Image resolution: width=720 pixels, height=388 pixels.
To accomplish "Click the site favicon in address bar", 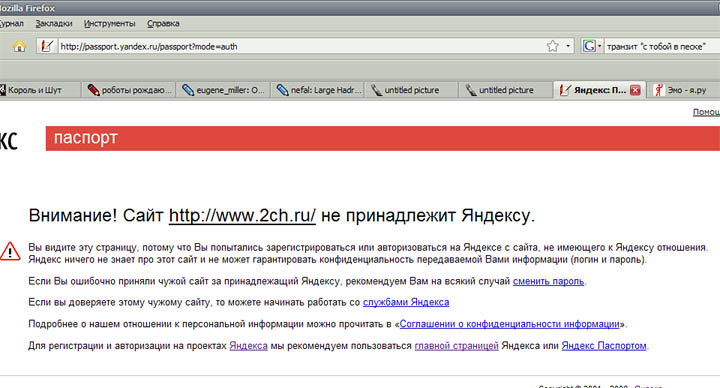I will [x=47, y=46].
